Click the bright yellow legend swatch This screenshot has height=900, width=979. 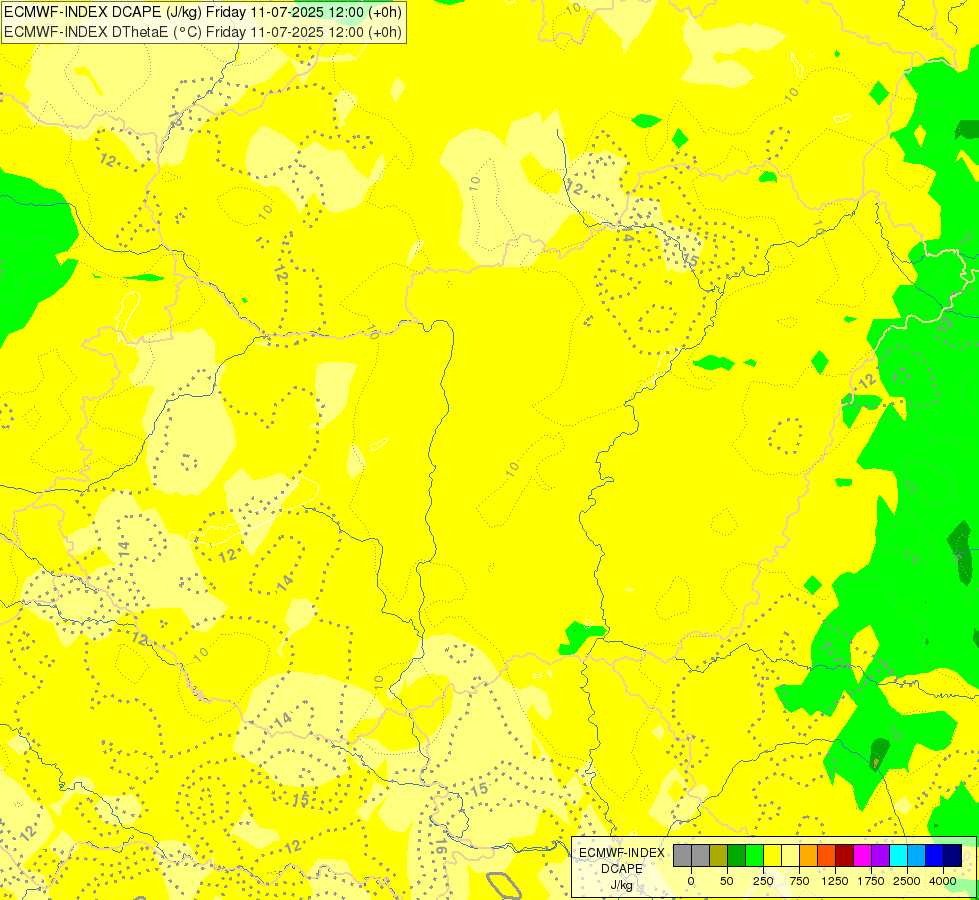point(772,855)
